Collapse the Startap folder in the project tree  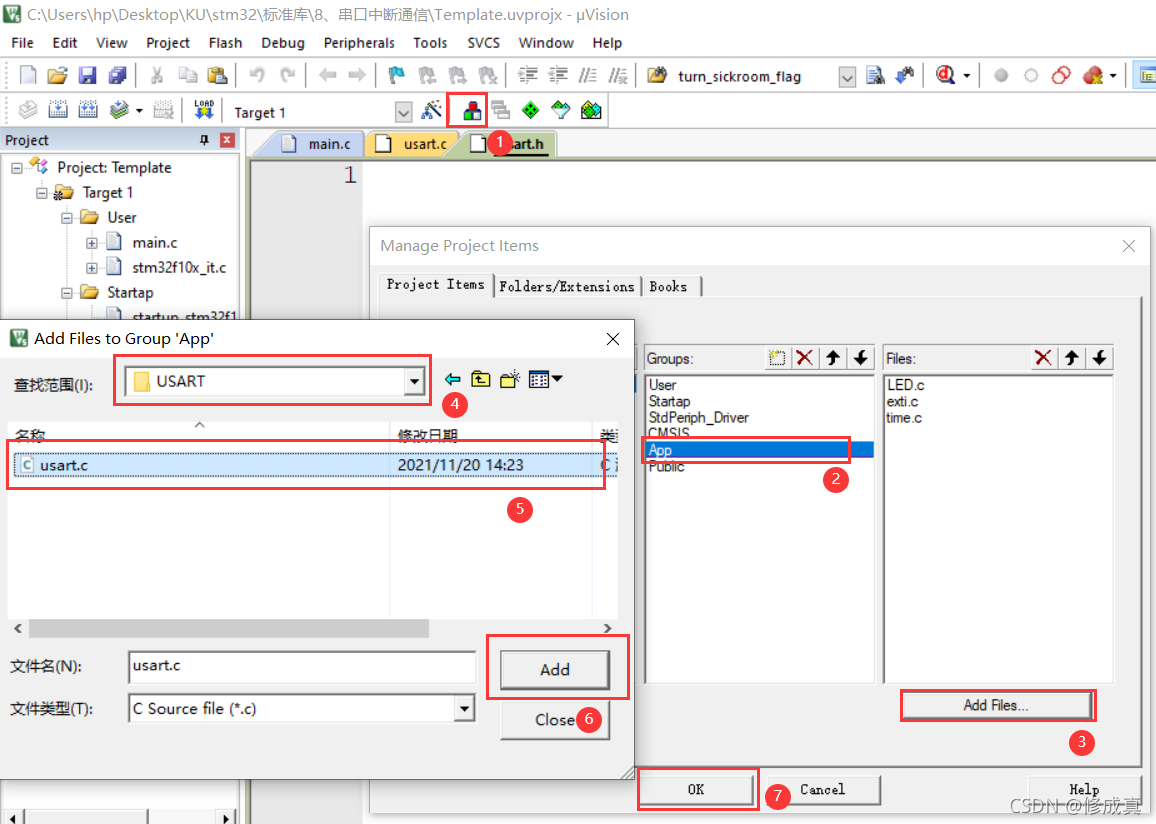click(66, 293)
